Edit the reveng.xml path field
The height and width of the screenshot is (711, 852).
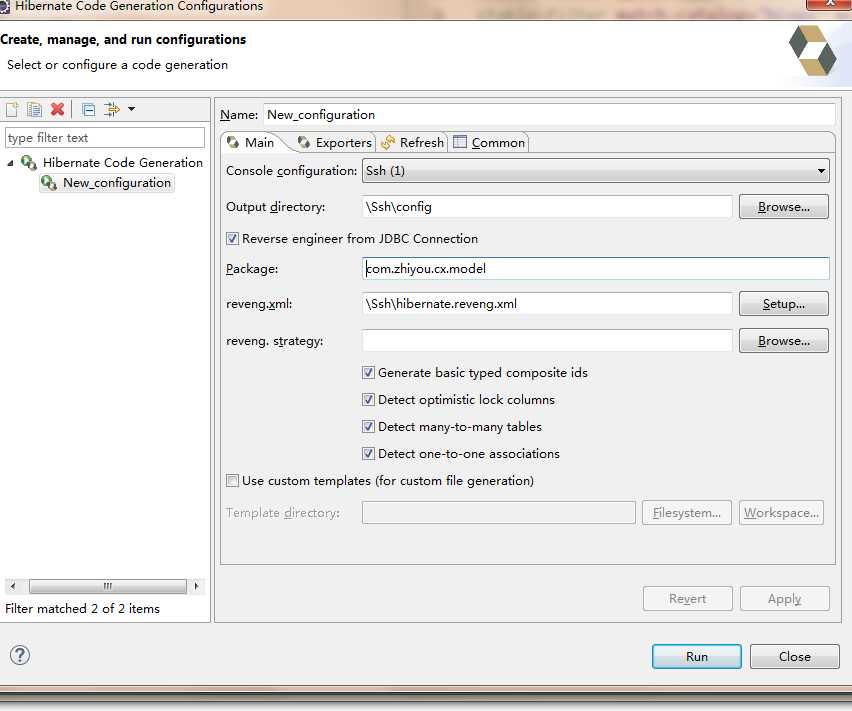(x=547, y=304)
